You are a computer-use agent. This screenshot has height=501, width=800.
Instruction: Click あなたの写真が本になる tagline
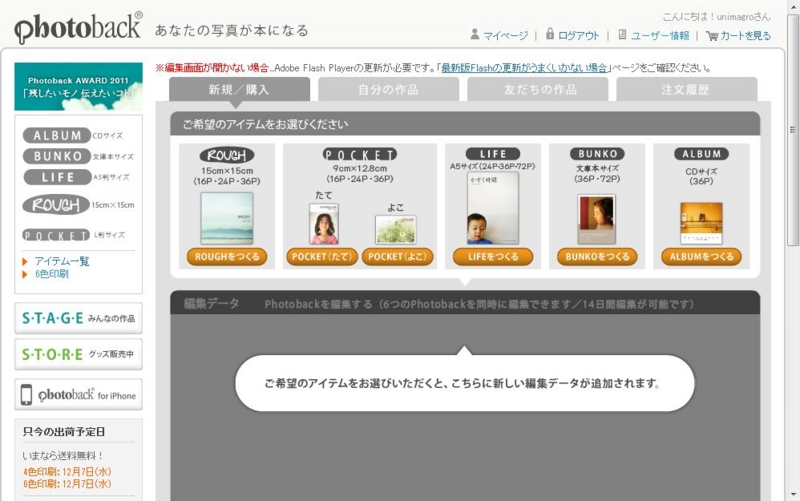click(231, 31)
